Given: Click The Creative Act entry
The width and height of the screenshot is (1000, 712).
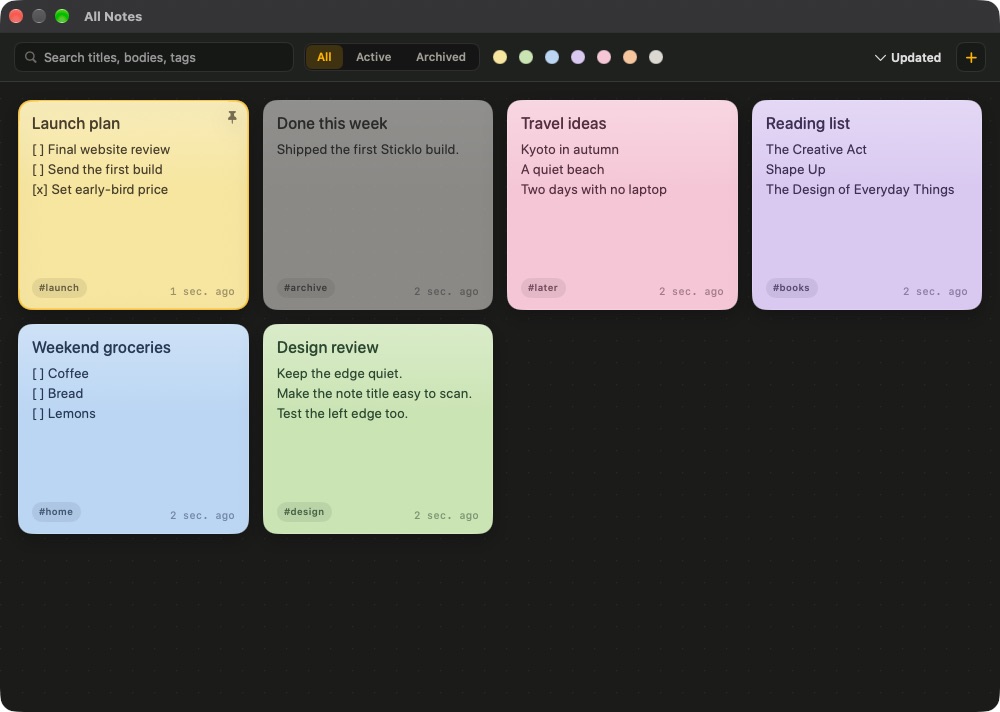Looking at the screenshot, I should 816,149.
